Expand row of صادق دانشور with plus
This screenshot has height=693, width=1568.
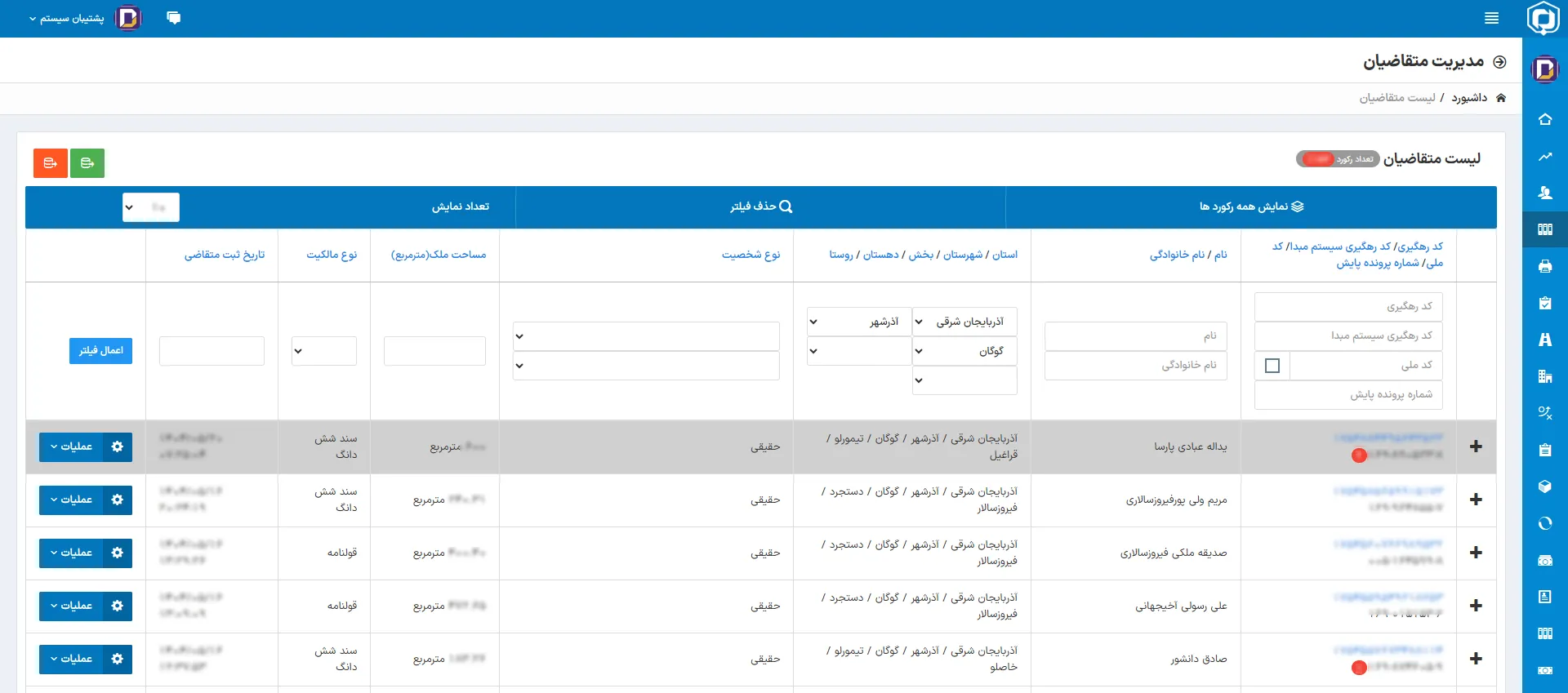1475,659
